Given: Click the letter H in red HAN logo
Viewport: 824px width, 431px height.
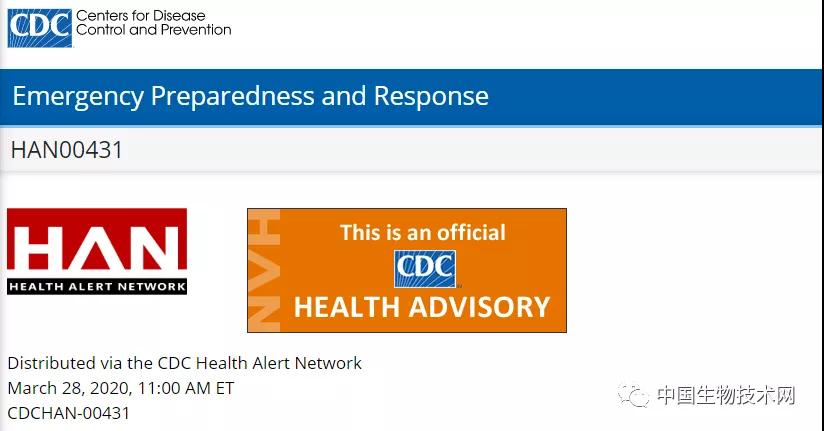Looking at the screenshot, I should (x=35, y=248).
